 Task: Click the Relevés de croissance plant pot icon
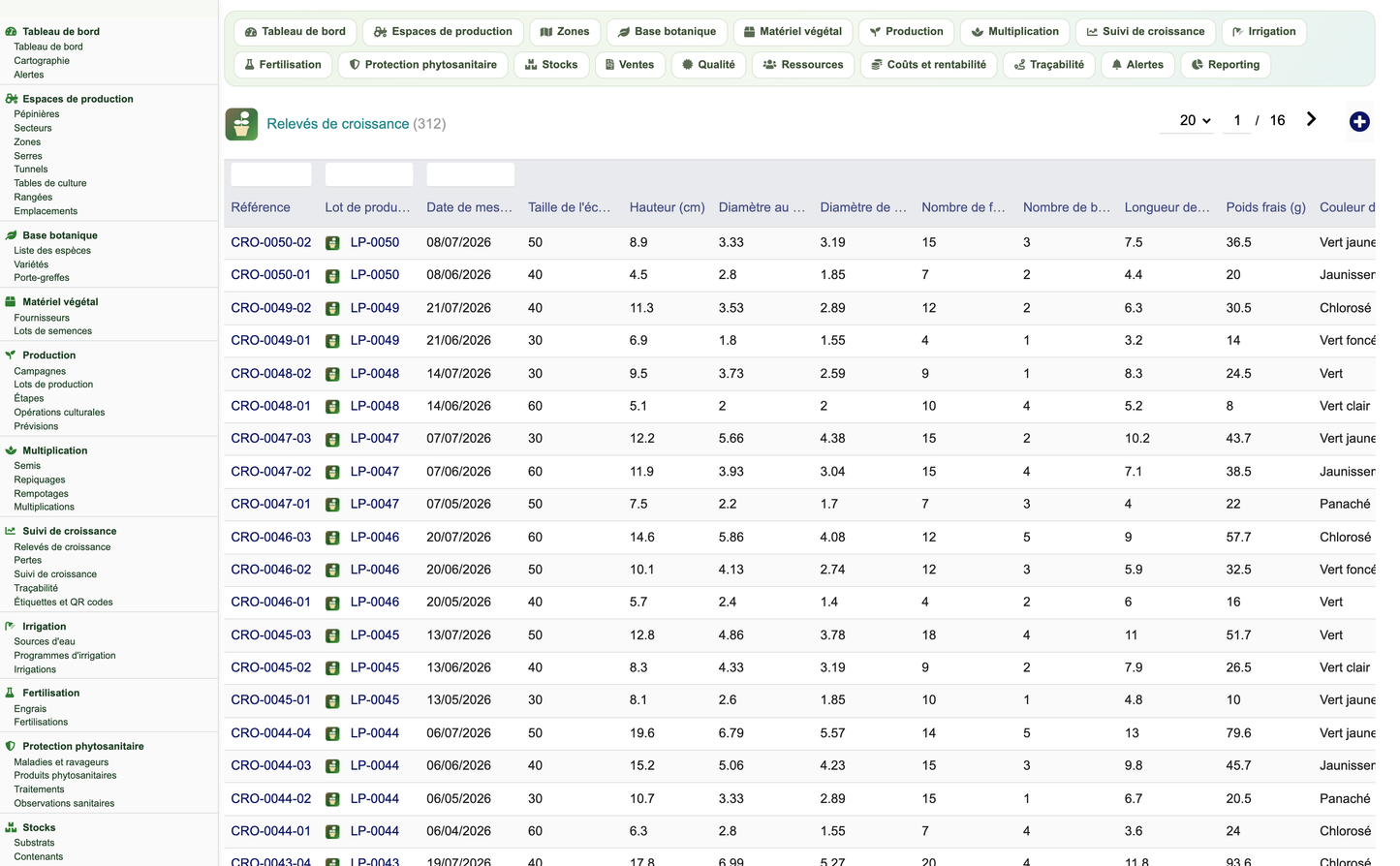241,124
